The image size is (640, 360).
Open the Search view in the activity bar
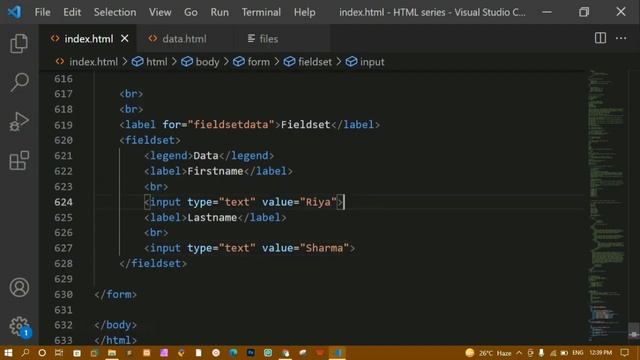[19, 82]
